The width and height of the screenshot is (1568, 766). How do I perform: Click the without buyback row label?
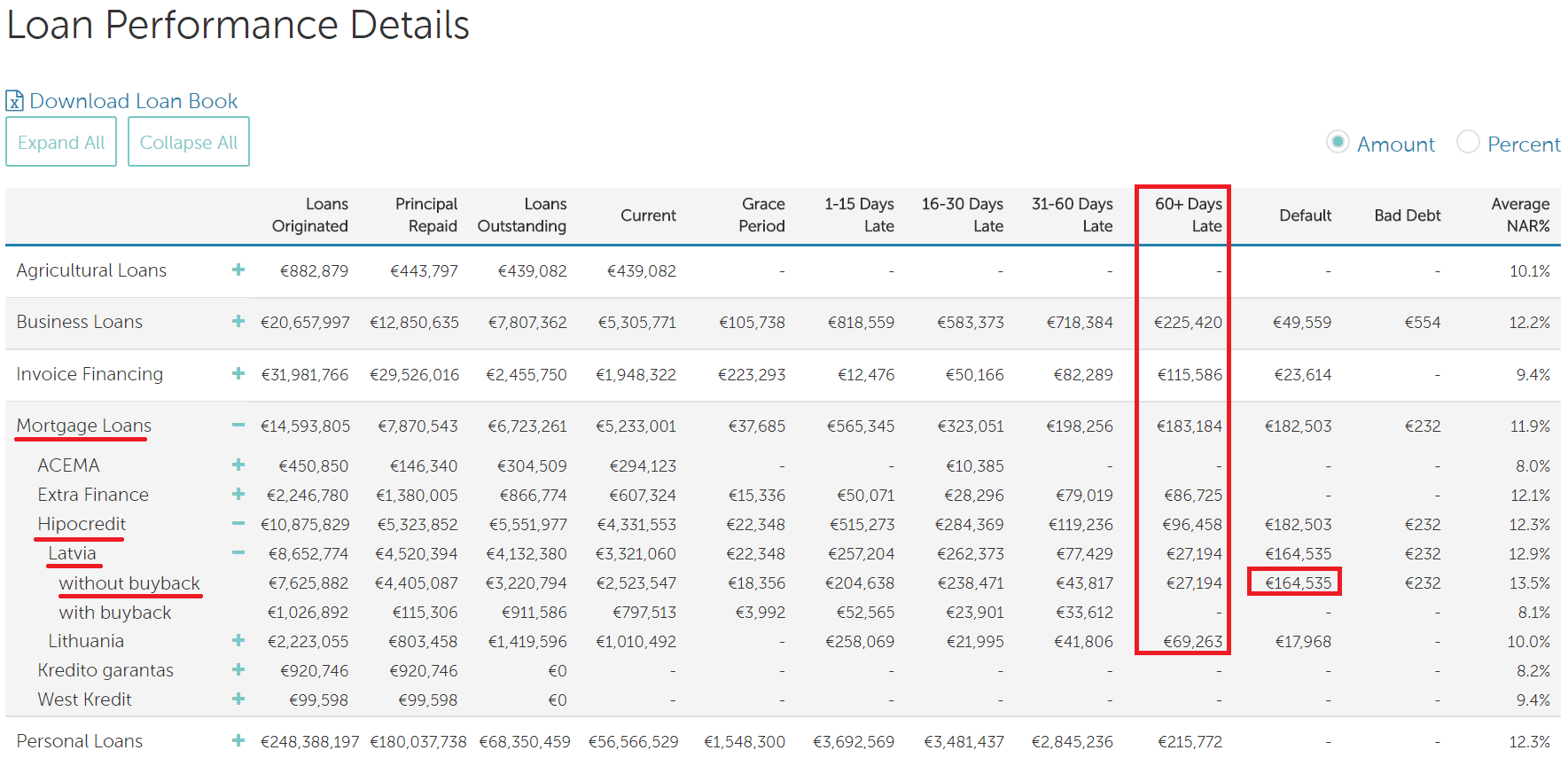point(129,582)
